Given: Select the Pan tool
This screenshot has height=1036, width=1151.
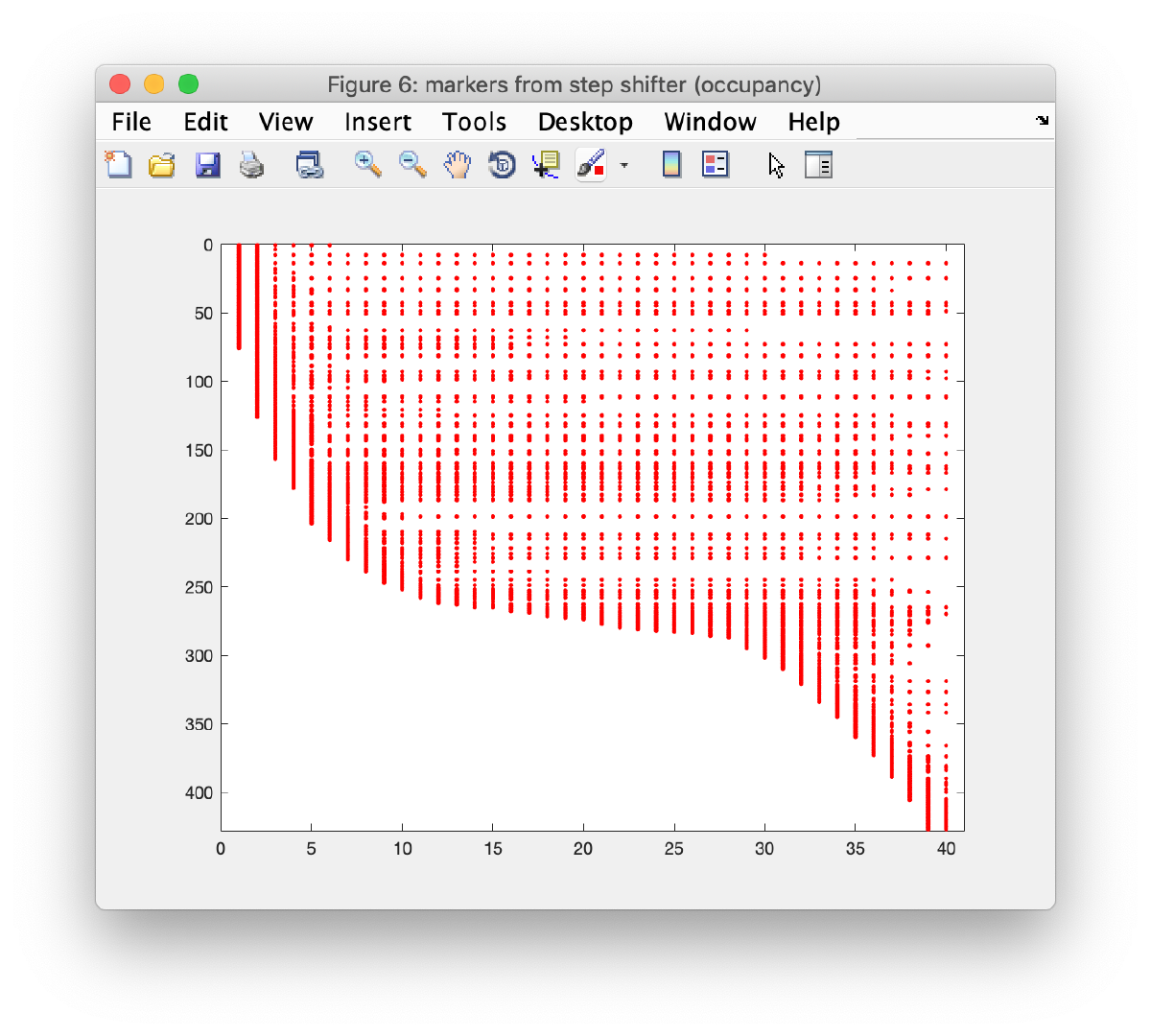Looking at the screenshot, I should (x=457, y=164).
